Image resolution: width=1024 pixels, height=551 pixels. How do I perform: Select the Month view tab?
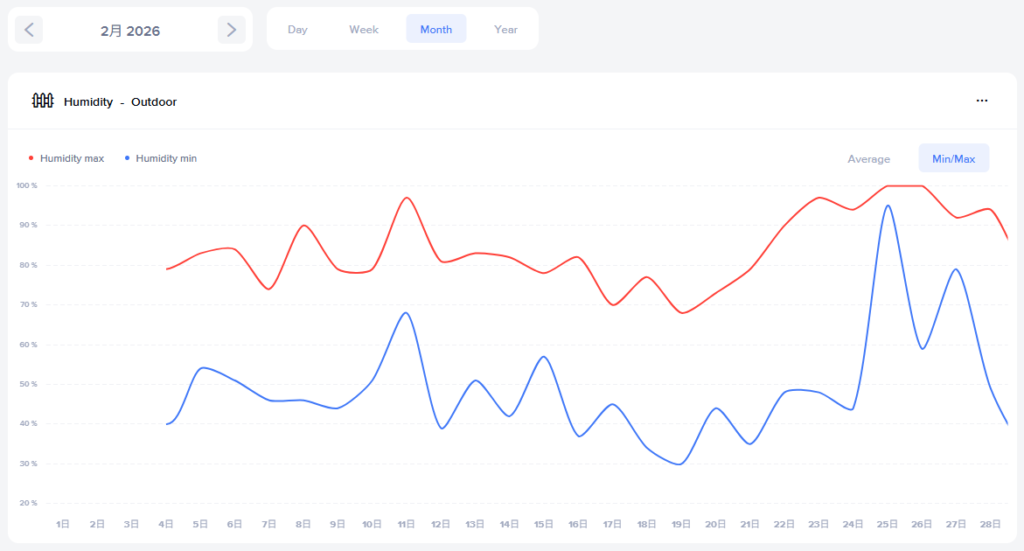coord(436,29)
